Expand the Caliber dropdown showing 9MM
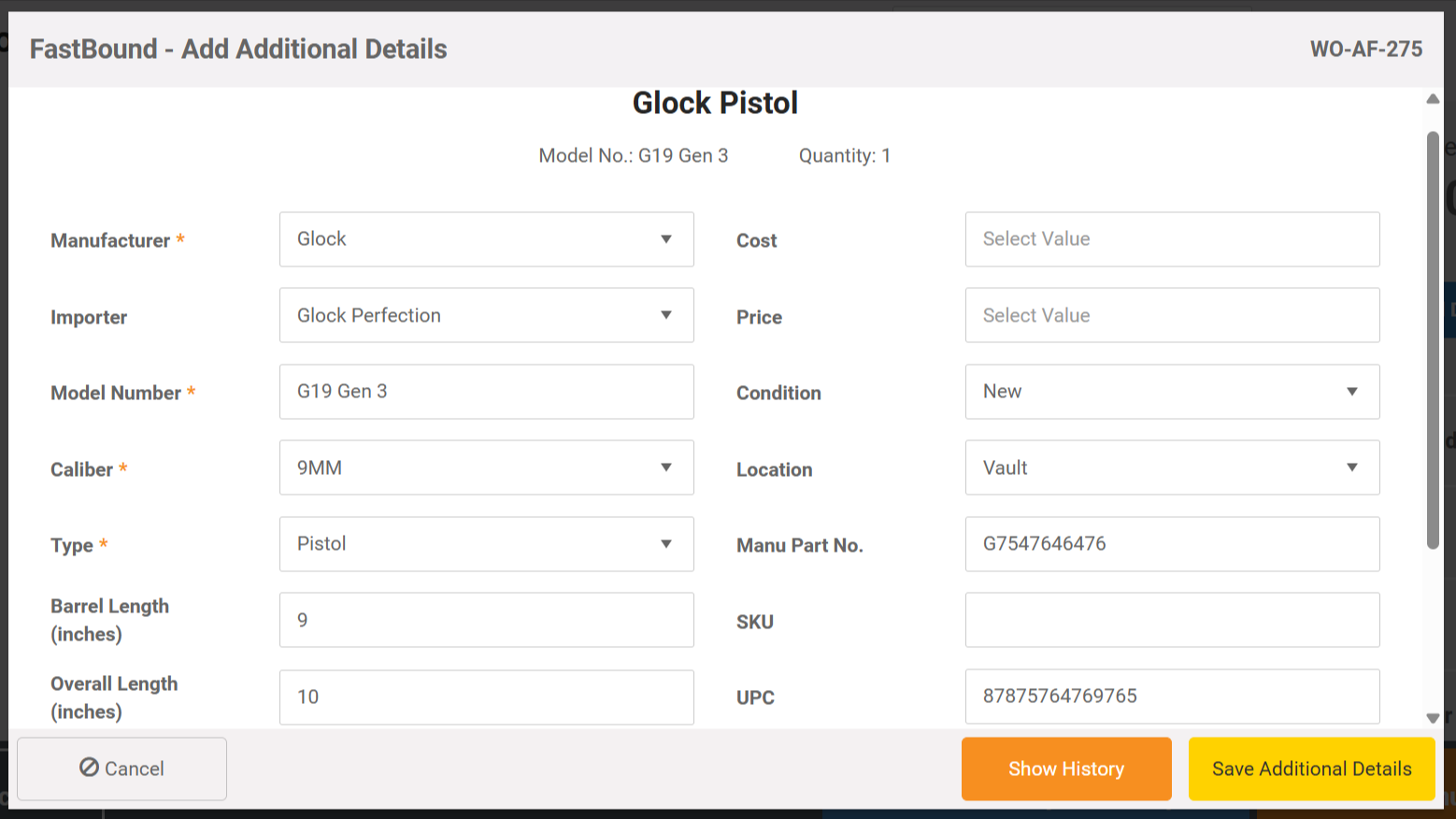Screen dimensions: 1456x819 486,467
